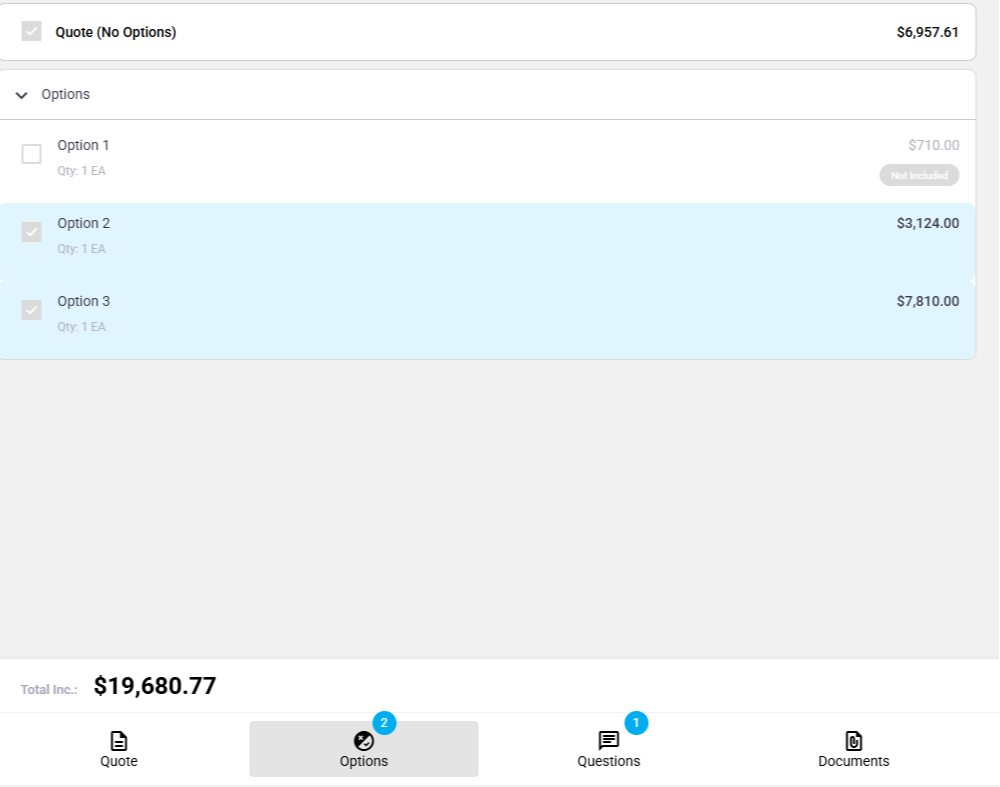Click the 'Not Included' pill on Option 1
Viewport: 1000px width, 787px height.
(919, 175)
